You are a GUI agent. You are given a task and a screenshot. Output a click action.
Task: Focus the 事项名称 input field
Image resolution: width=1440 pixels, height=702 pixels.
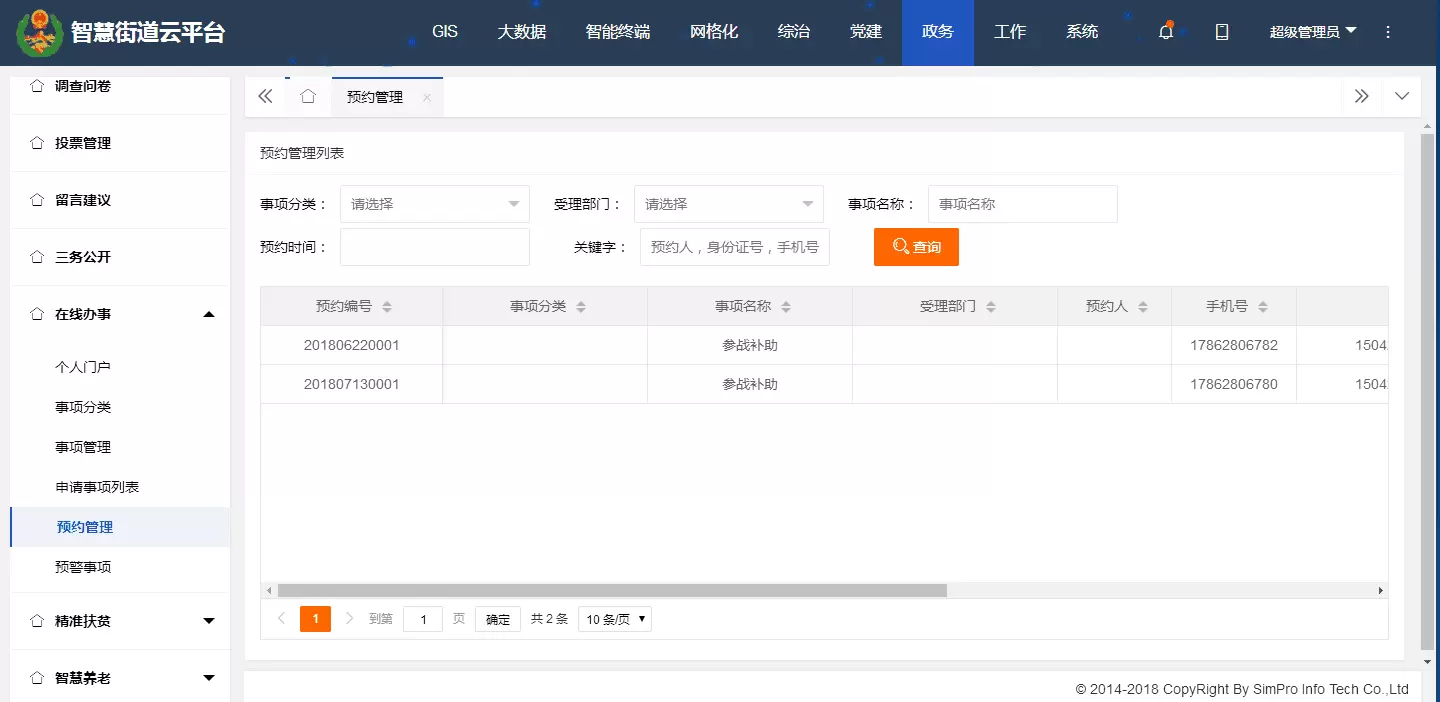[1023, 204]
